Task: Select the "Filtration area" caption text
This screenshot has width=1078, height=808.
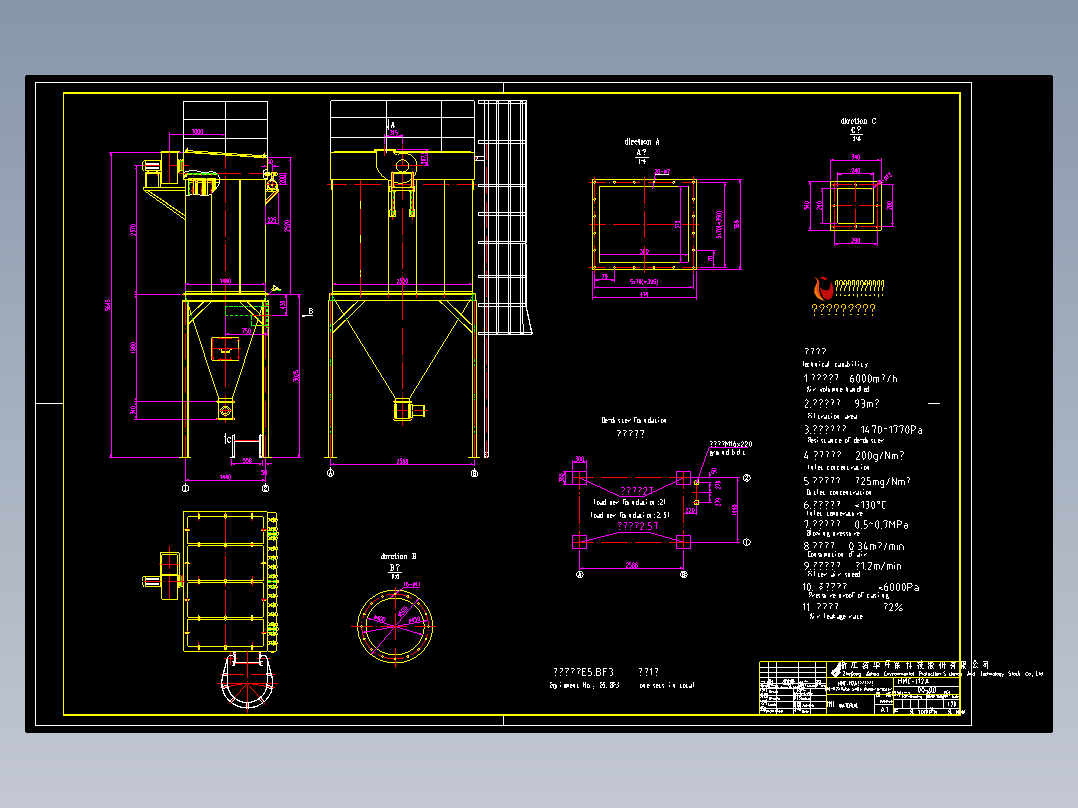Action: (x=833, y=417)
